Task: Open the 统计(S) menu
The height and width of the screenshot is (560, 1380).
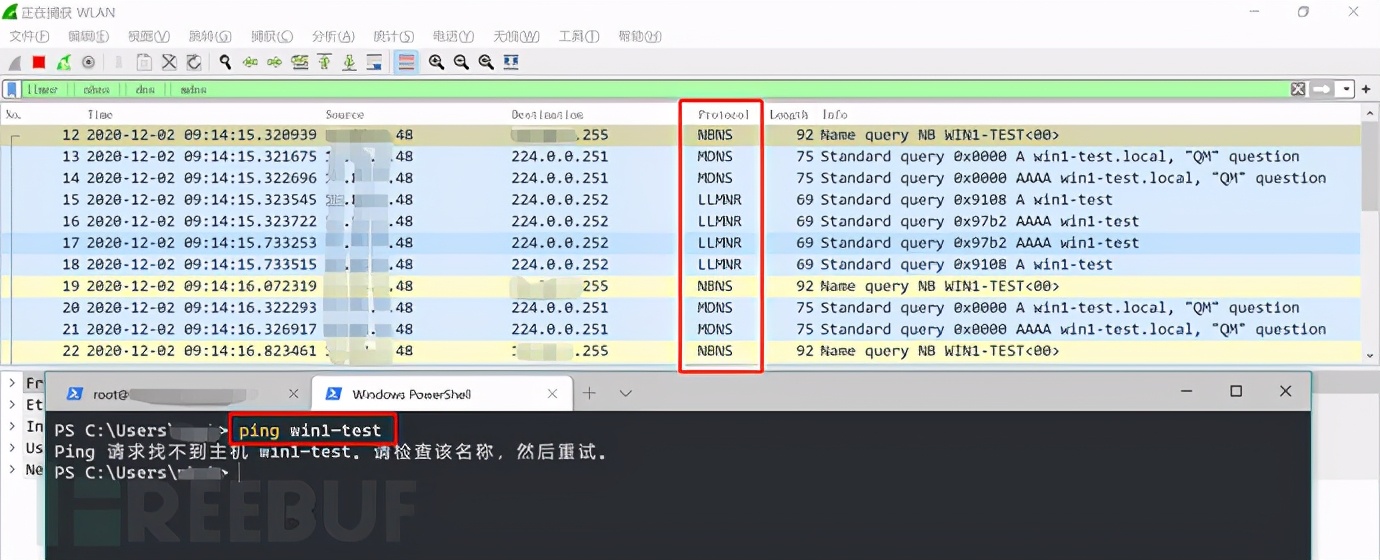Action: coord(394,37)
